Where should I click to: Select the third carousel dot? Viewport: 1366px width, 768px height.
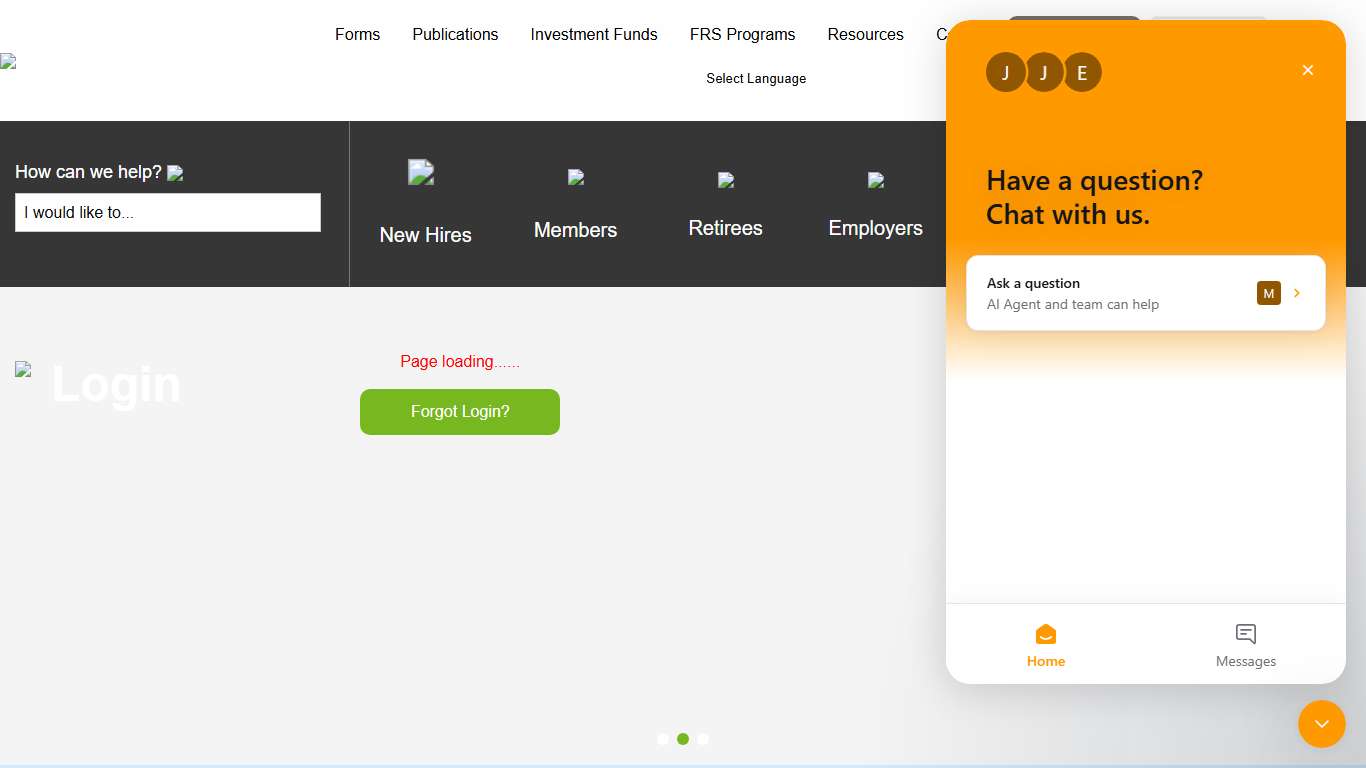(703, 739)
